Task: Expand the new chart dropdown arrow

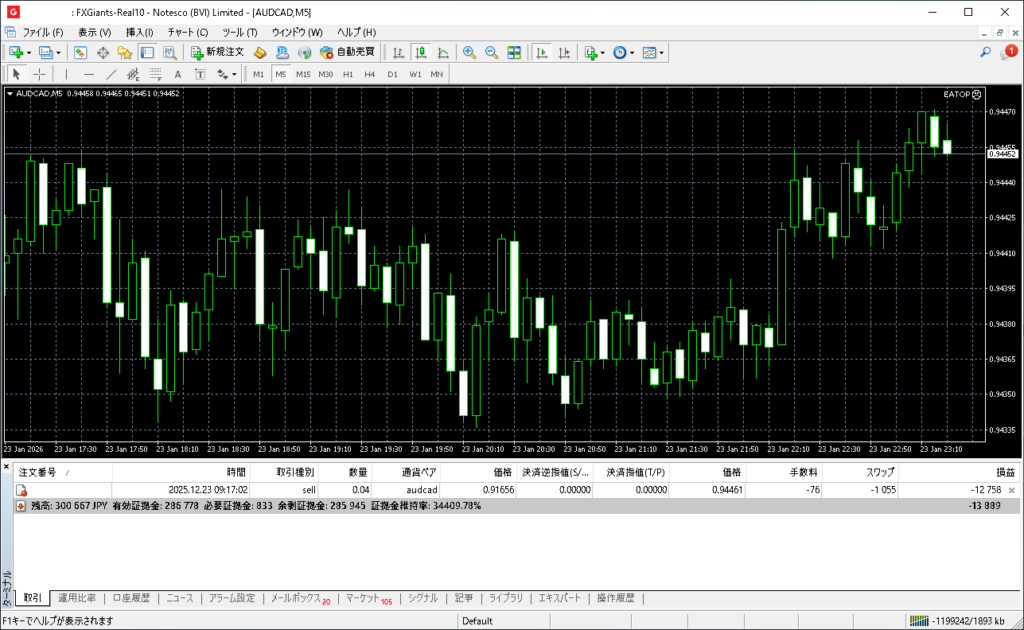Action: [29, 52]
